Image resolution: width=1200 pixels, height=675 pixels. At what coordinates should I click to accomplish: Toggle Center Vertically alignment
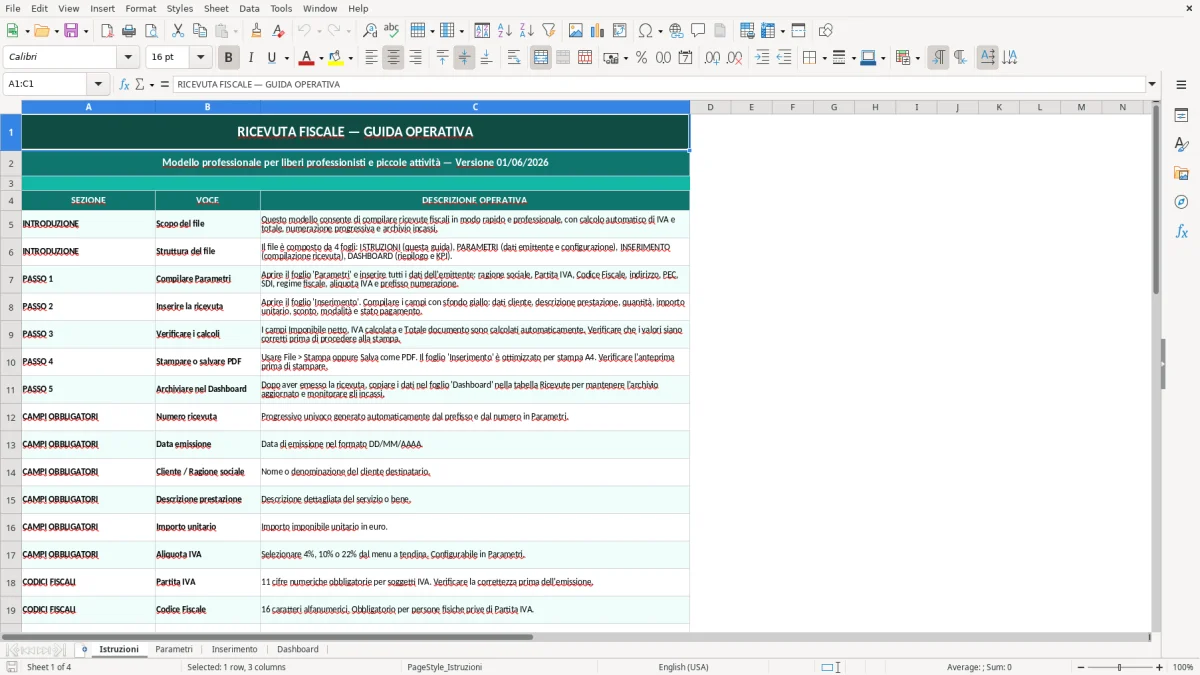point(464,58)
